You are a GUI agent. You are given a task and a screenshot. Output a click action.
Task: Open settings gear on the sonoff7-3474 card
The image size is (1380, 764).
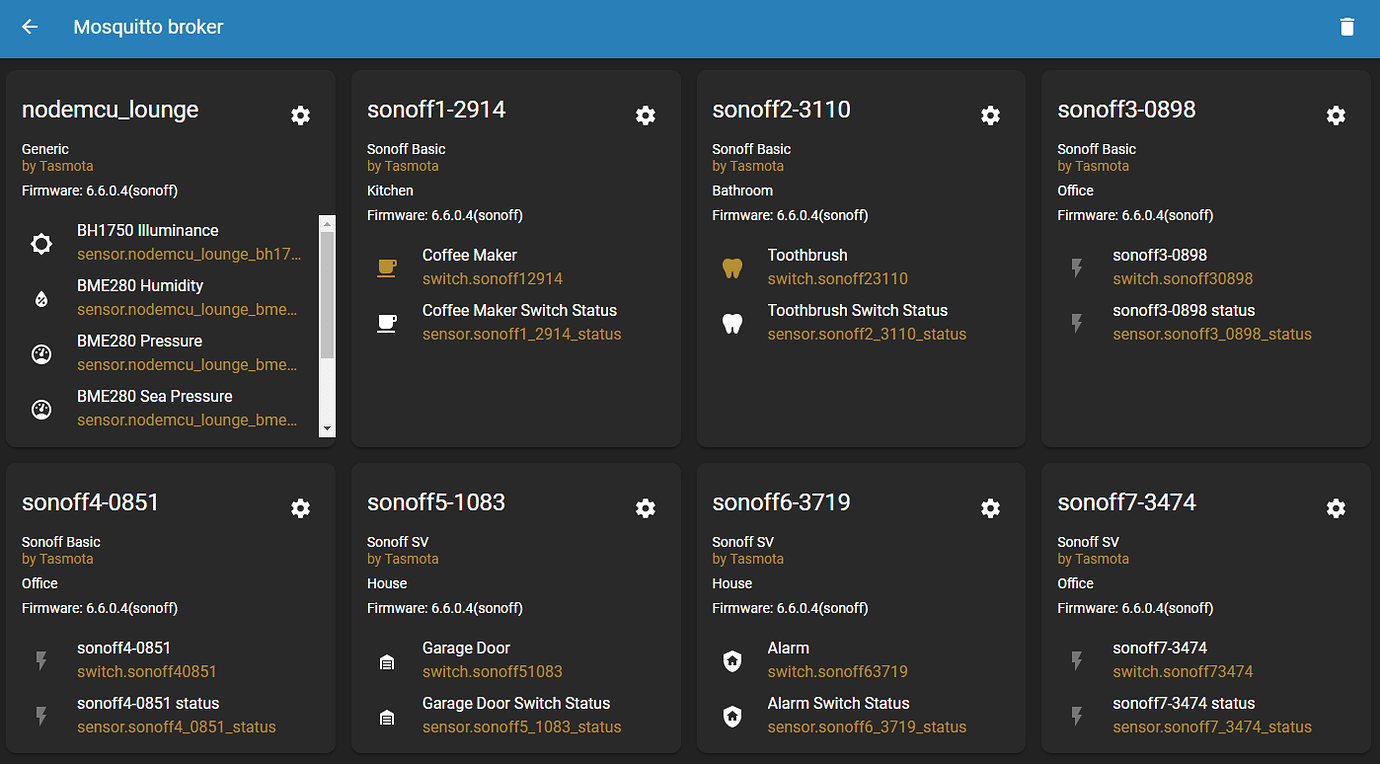click(1336, 508)
